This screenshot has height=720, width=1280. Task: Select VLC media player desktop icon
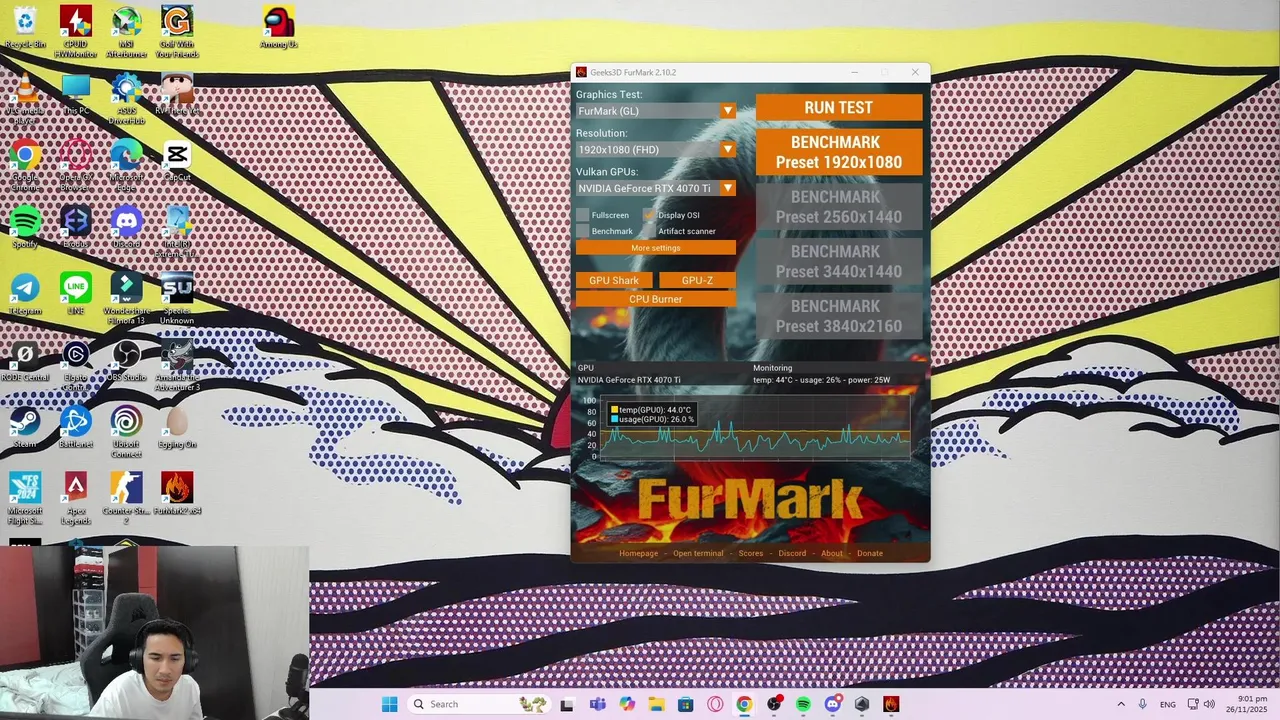tap(25, 99)
